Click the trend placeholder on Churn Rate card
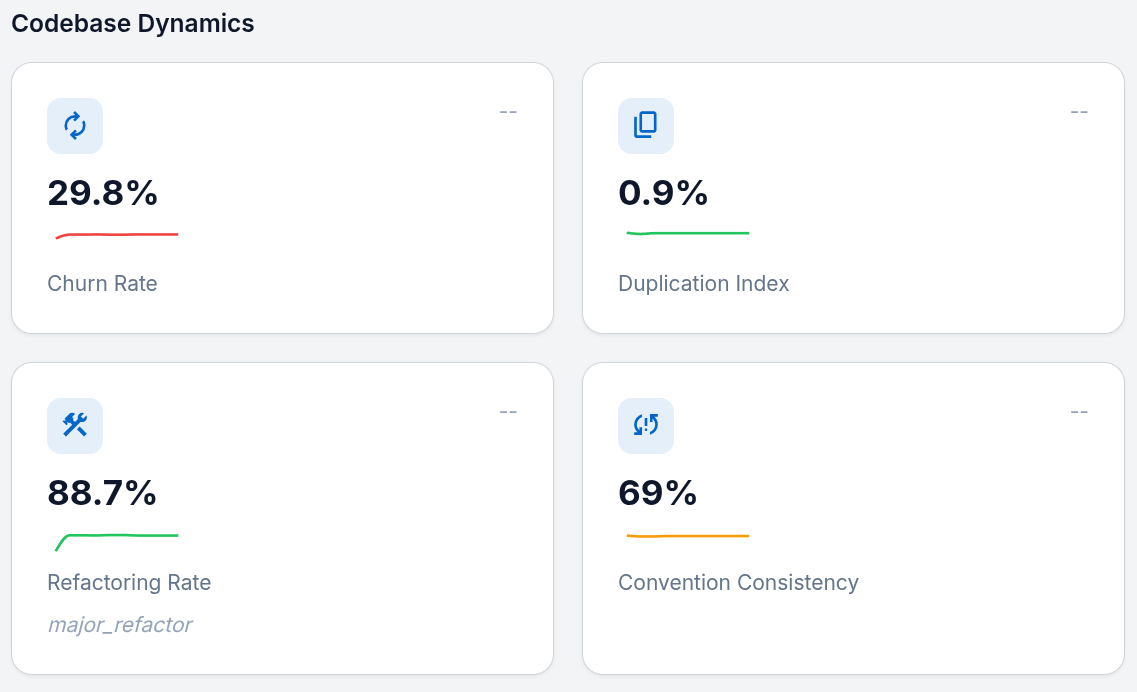The width and height of the screenshot is (1137, 692). pyautogui.click(x=508, y=112)
